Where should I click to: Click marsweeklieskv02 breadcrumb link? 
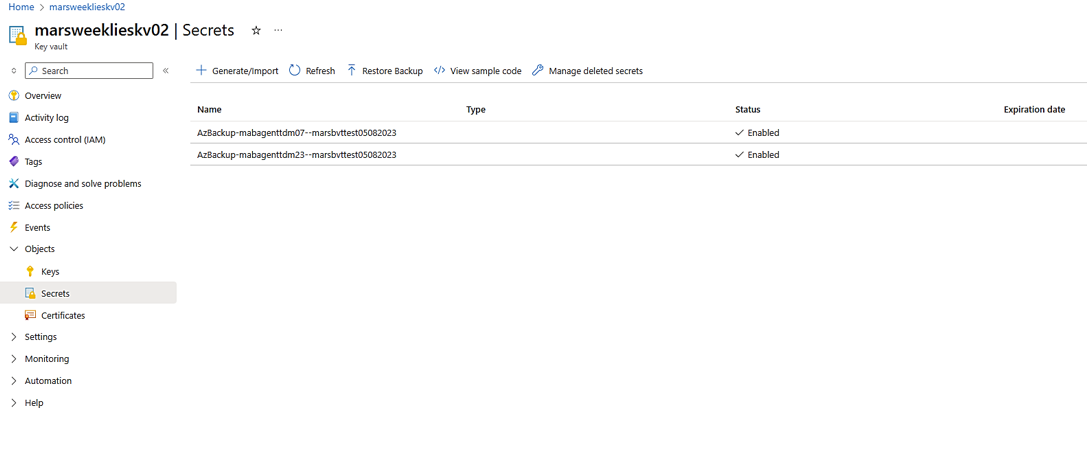(x=87, y=6)
